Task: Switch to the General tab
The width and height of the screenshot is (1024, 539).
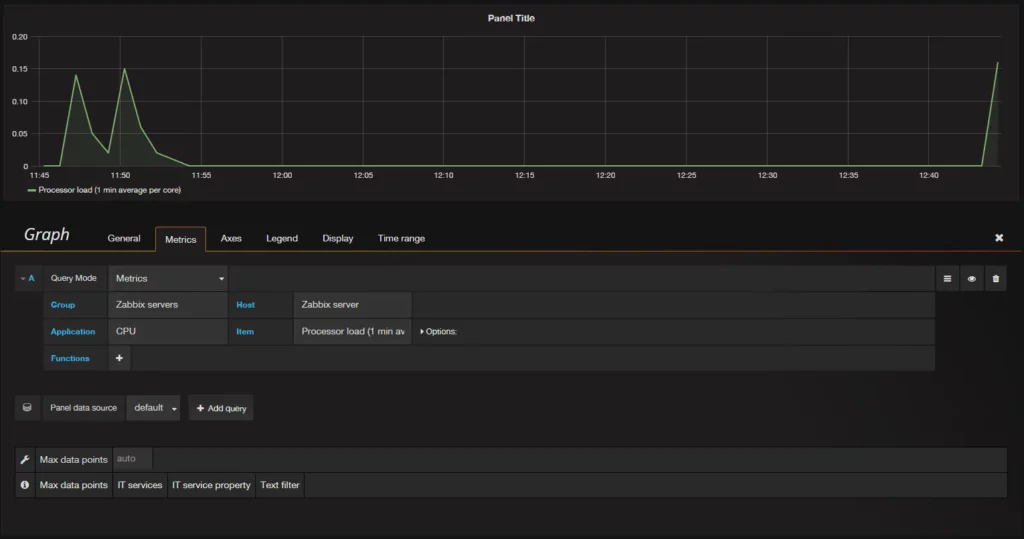Action: (x=123, y=238)
